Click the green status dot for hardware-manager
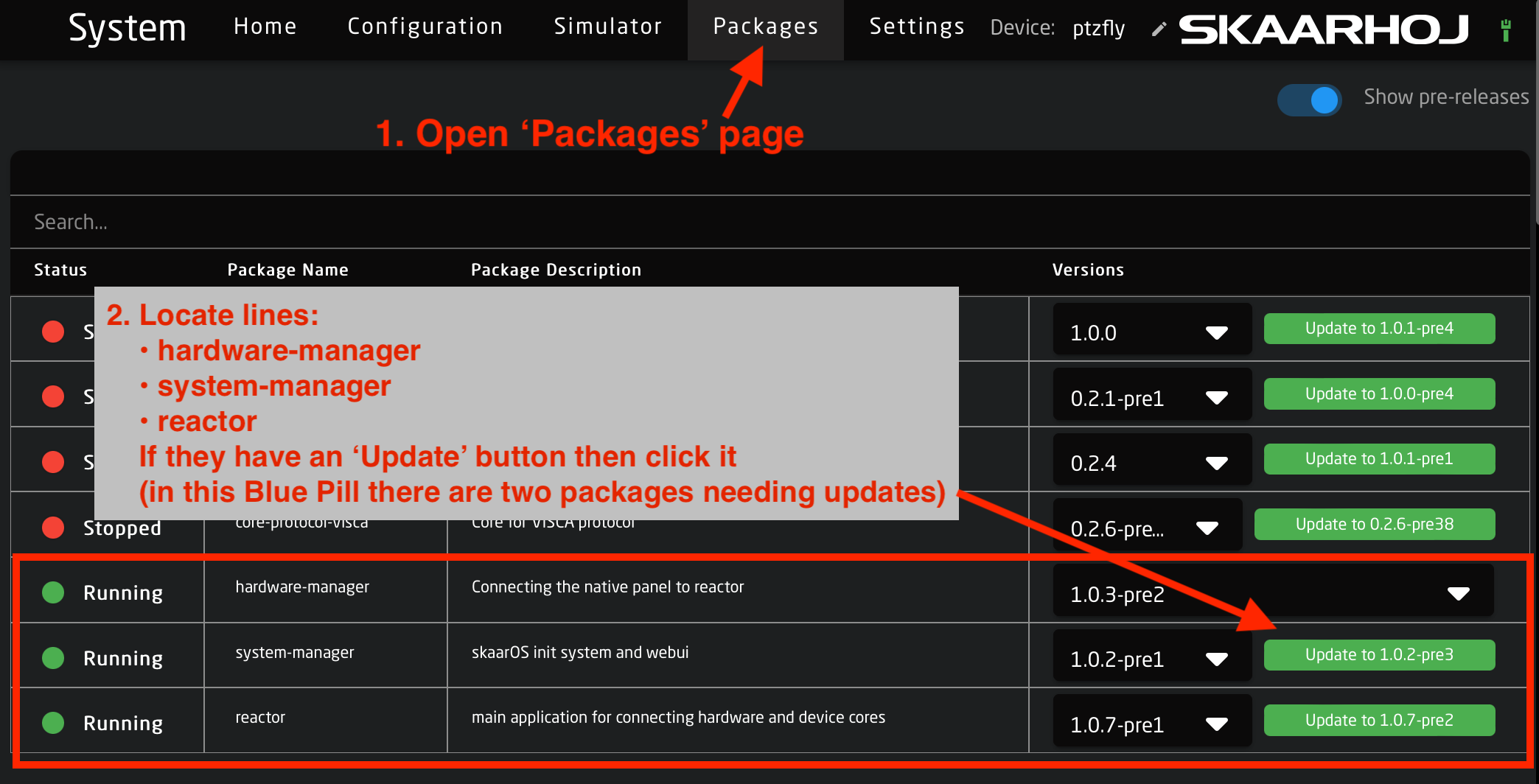This screenshot has height=784, width=1539. click(x=53, y=592)
